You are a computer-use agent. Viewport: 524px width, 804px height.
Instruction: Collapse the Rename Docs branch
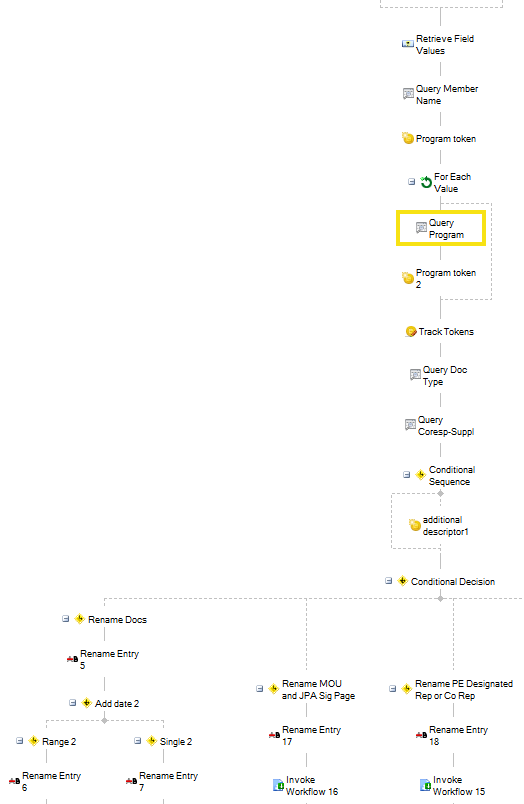pyautogui.click(x=65, y=619)
